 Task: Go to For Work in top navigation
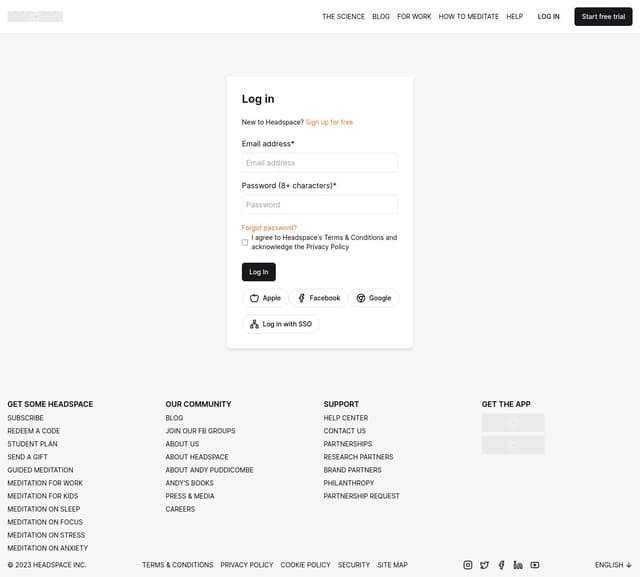[x=414, y=17]
